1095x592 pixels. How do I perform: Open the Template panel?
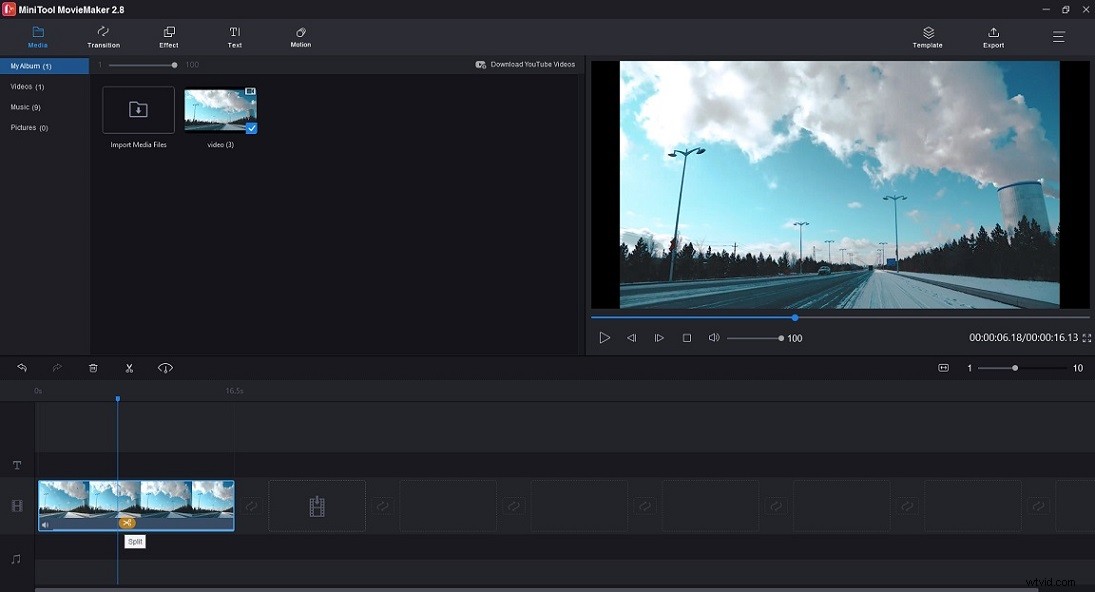927,37
